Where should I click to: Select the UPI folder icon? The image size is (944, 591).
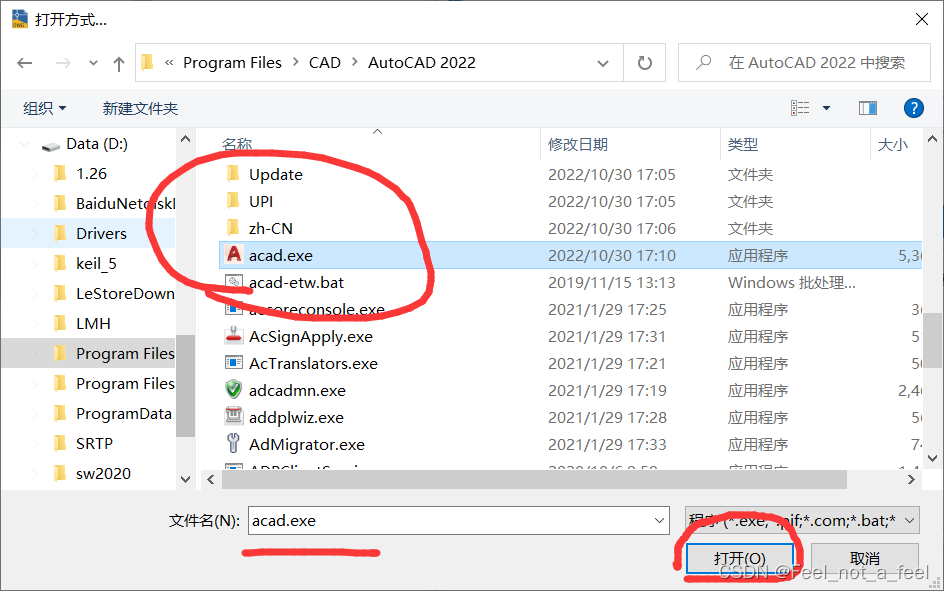point(233,201)
